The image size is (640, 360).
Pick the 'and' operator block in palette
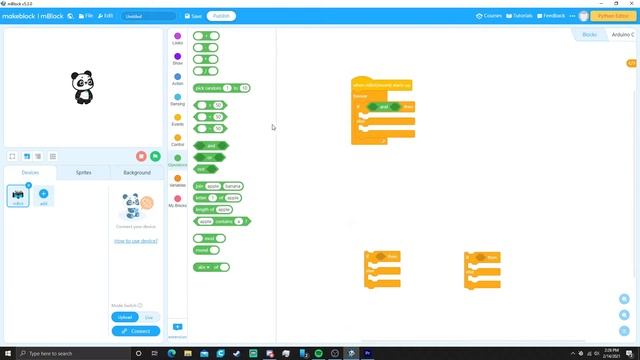point(211,146)
